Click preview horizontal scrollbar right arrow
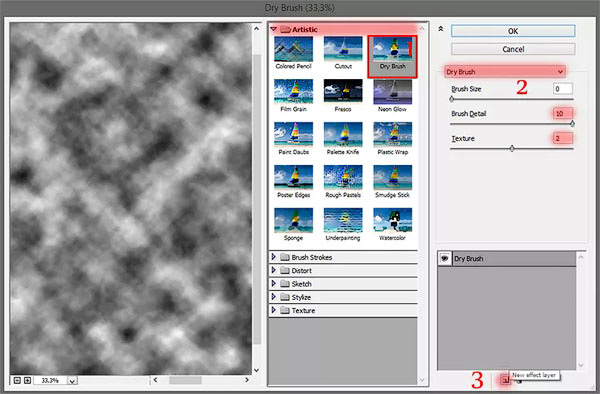Viewport: 600px width, 394px height. pyautogui.click(x=247, y=380)
